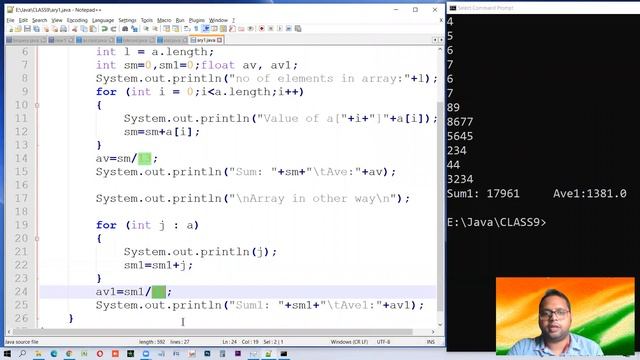Toggle Show All Characters icon
Image resolution: width=640 pixels, height=360 pixels.
pos(196,29)
